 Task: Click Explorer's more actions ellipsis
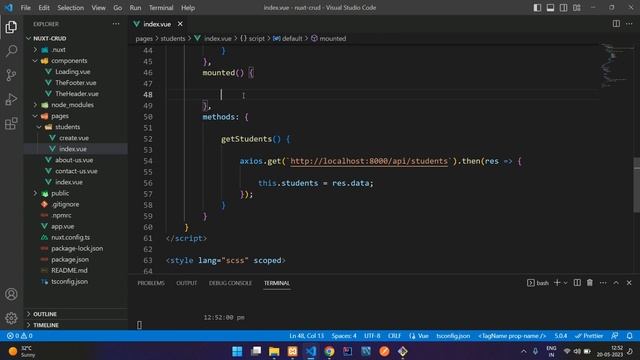(x=116, y=24)
